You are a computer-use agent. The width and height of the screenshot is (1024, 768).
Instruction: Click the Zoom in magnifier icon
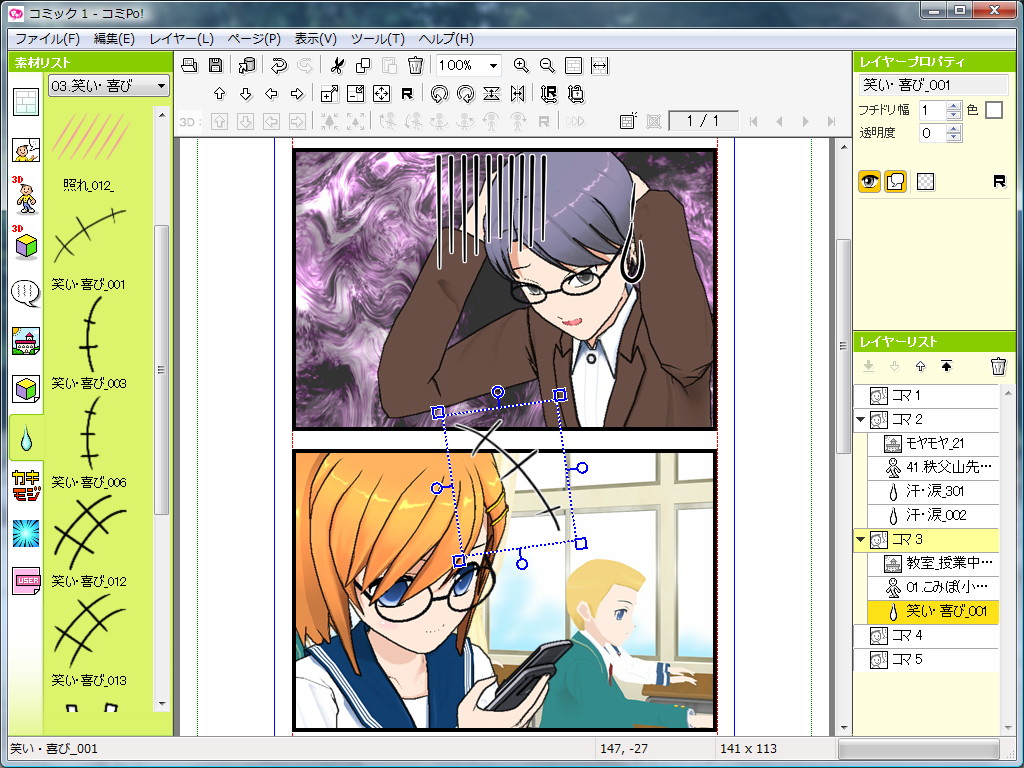[520, 65]
